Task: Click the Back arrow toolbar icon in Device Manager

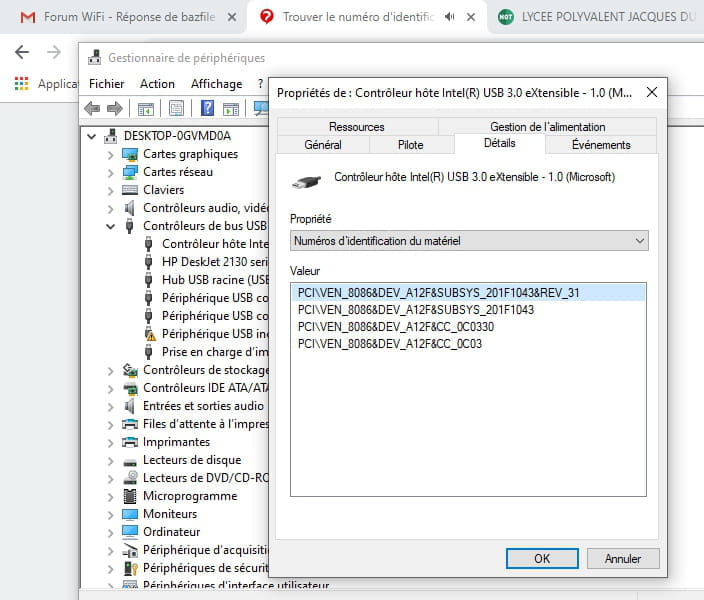Action: pos(92,108)
